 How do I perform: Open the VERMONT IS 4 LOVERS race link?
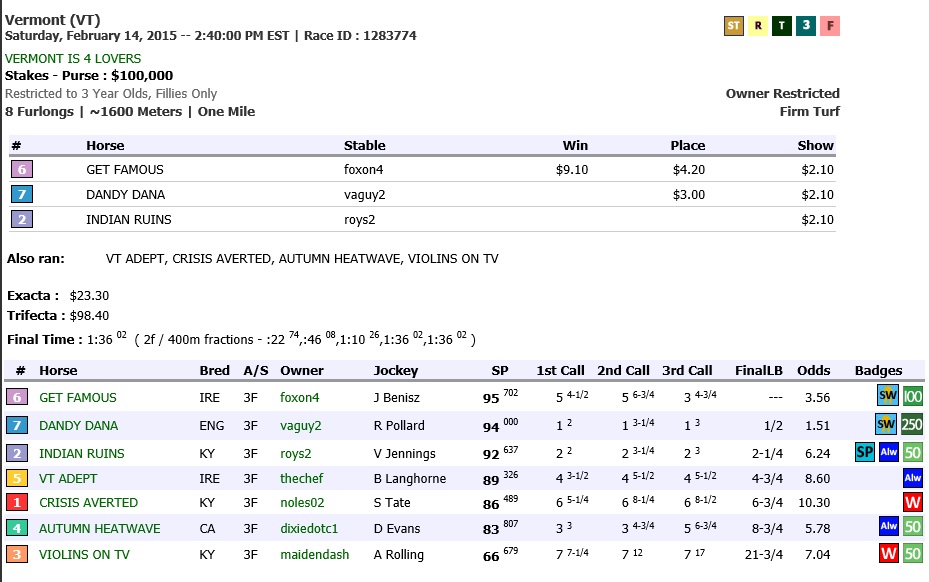click(x=73, y=59)
